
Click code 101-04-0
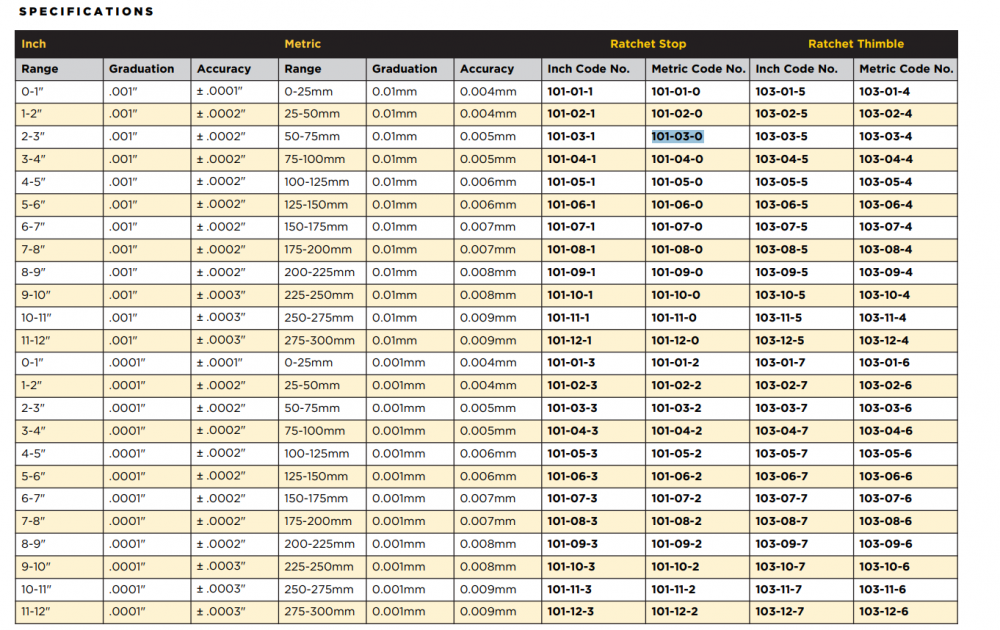[x=677, y=159]
